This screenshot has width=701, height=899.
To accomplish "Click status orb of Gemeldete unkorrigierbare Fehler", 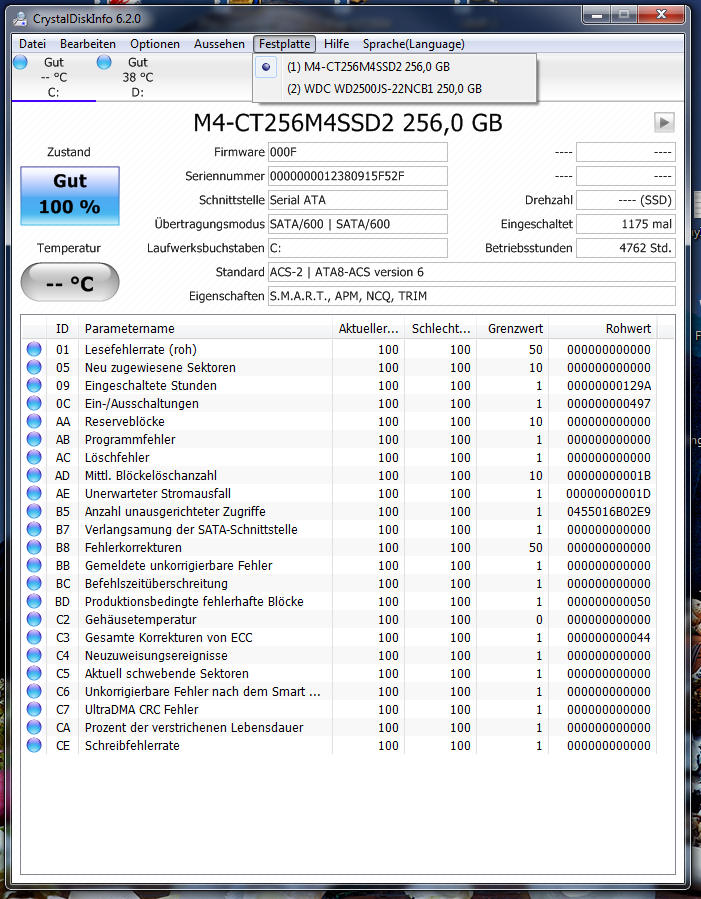I will click(34, 565).
